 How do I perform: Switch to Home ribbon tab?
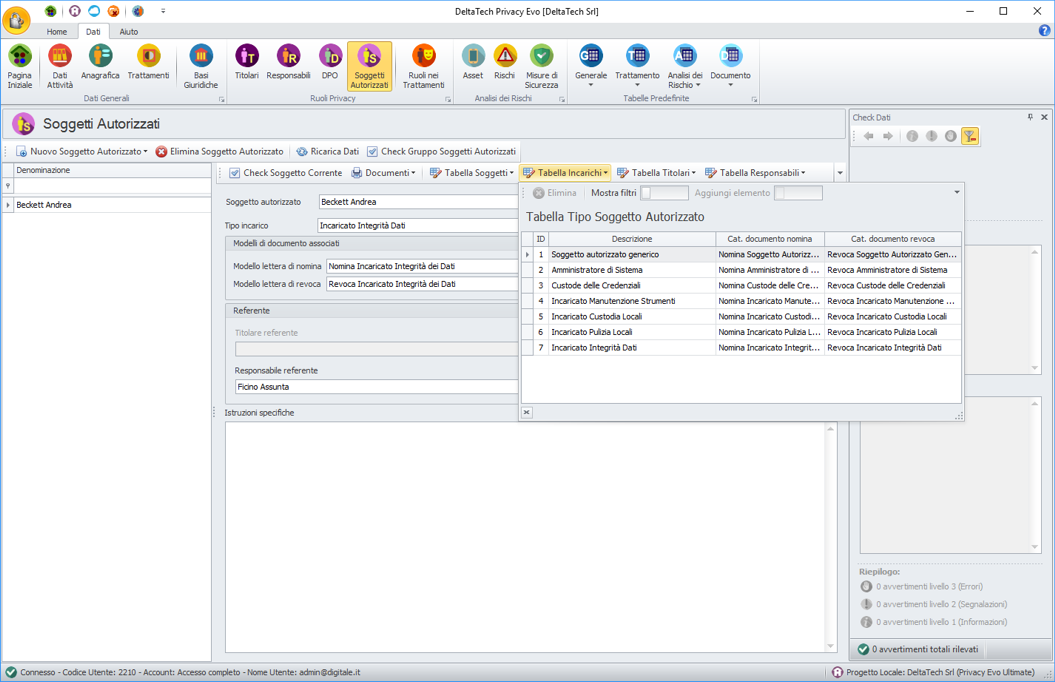pyautogui.click(x=57, y=32)
